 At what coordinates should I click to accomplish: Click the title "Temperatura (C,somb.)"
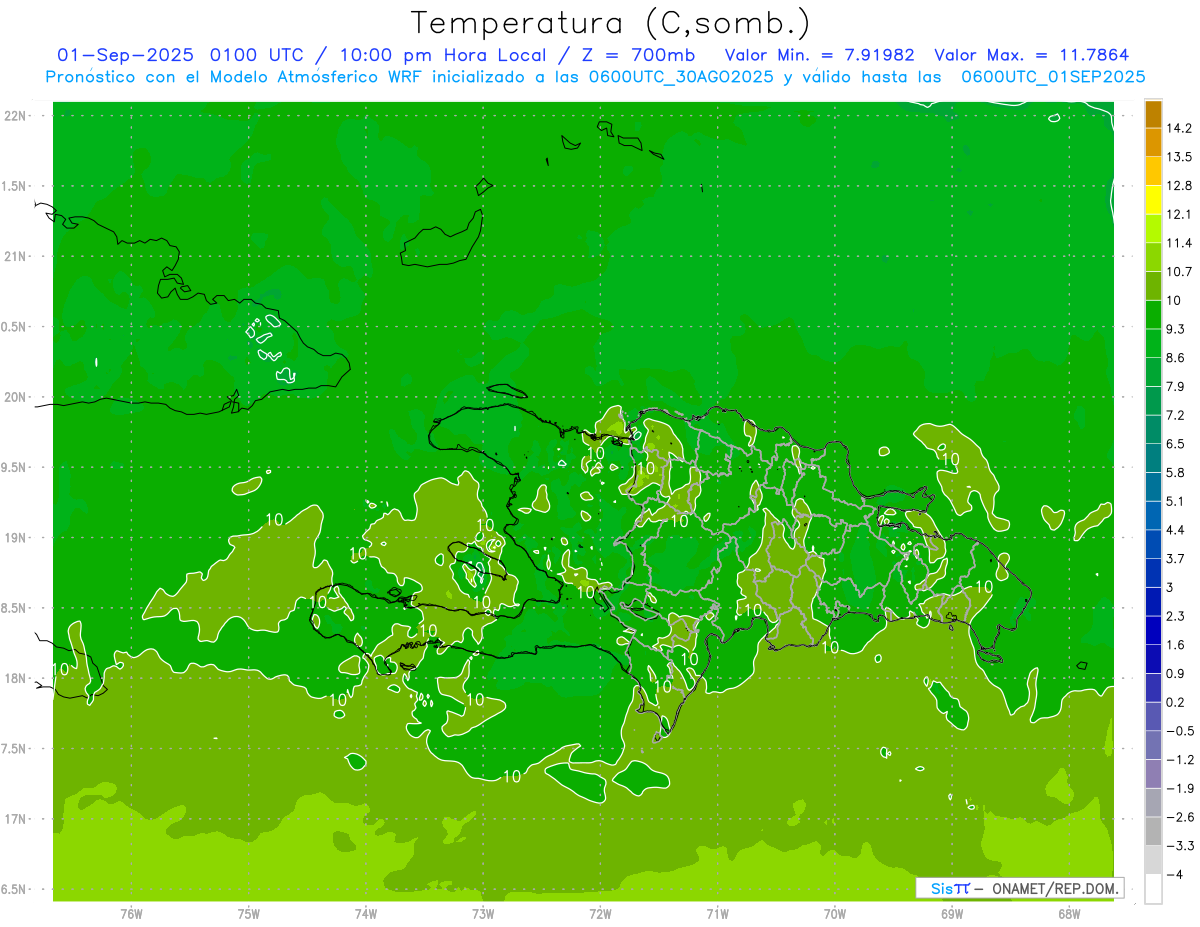611,23
